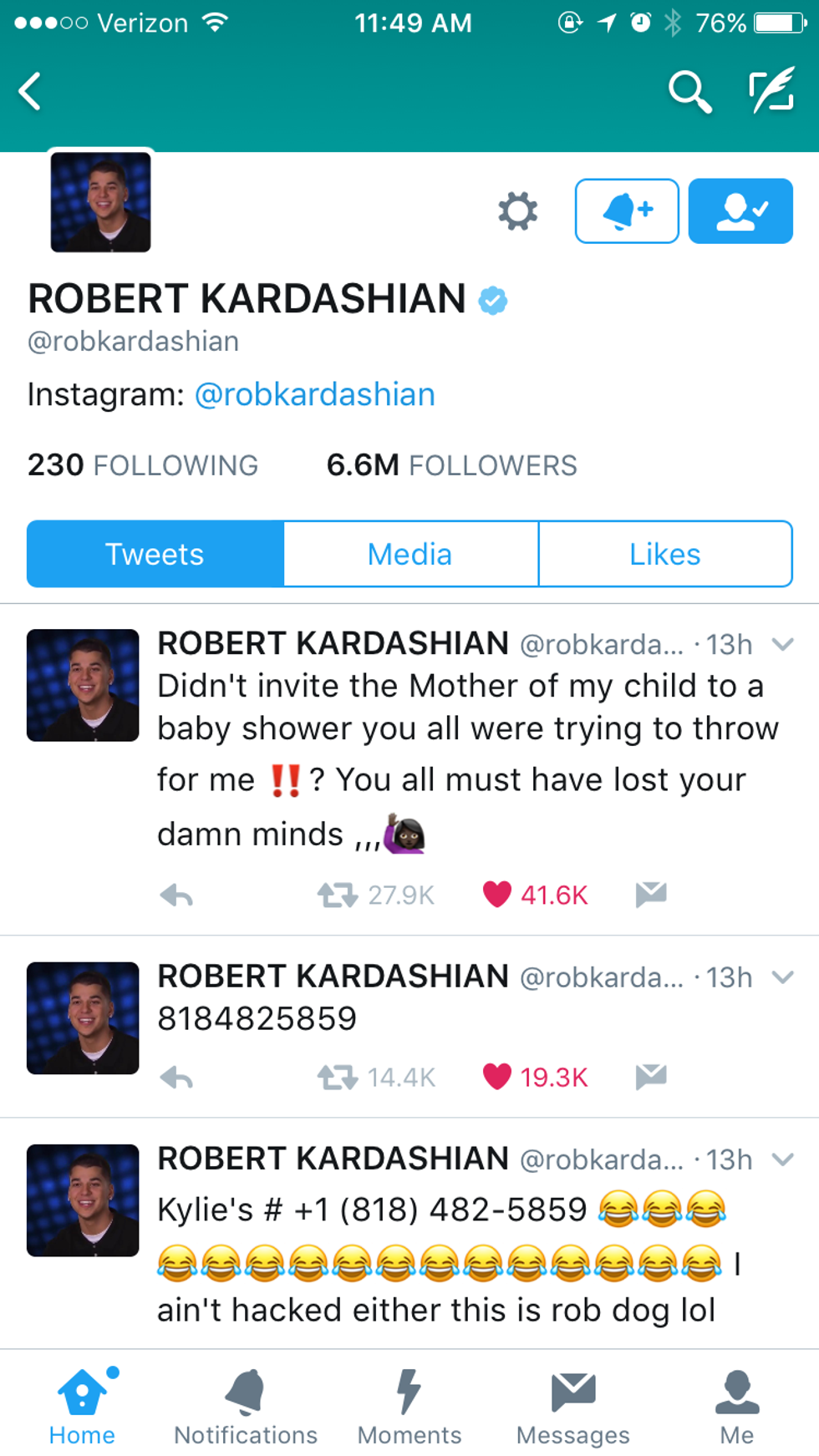Retweet the 8184825859 tweet
The image size is (819, 1456).
(x=337, y=1078)
